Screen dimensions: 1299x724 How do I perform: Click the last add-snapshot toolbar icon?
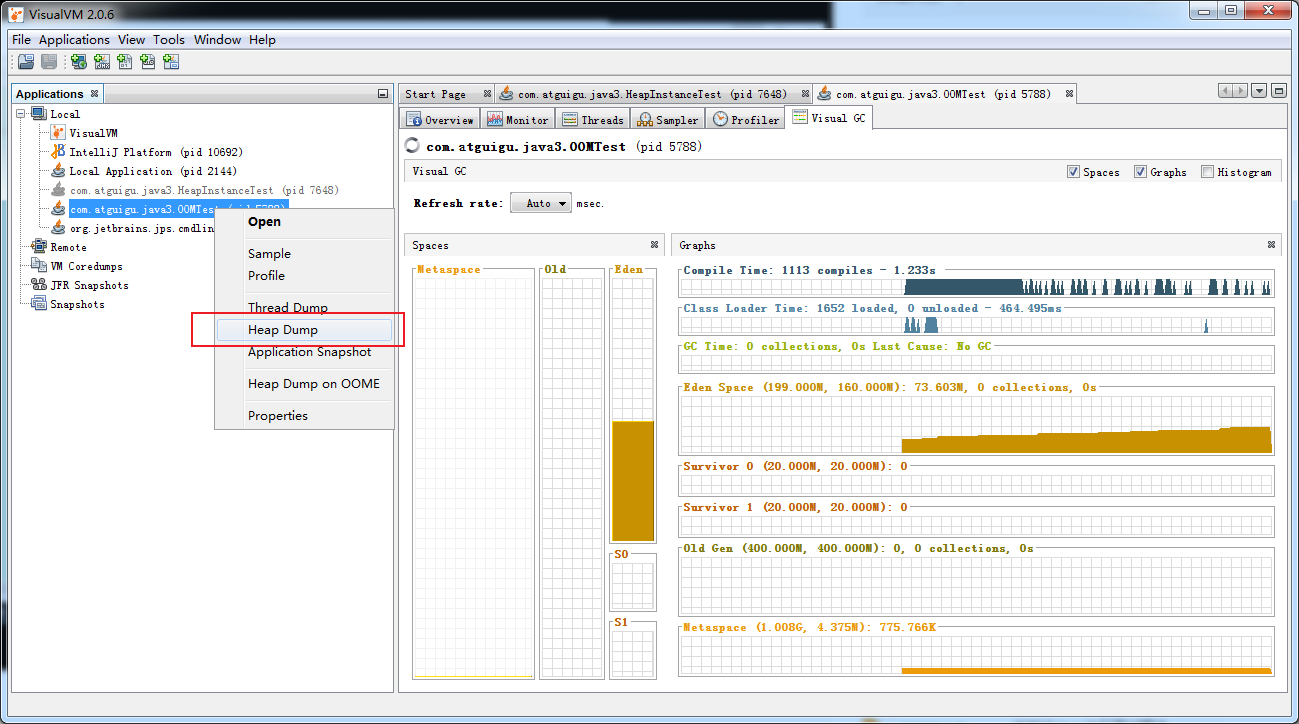point(171,62)
